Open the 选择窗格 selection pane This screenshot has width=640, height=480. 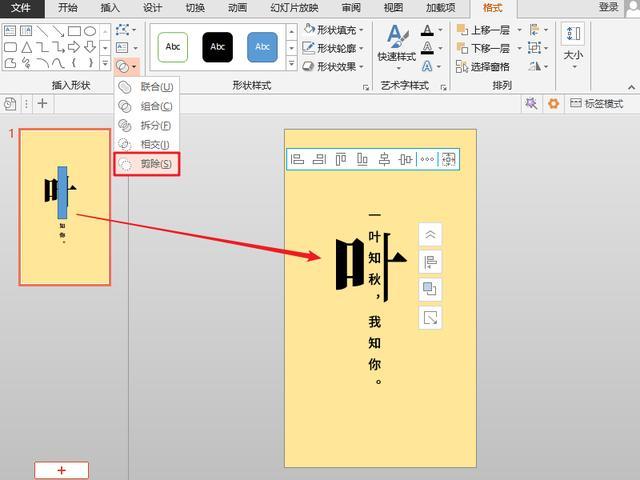click(482, 67)
